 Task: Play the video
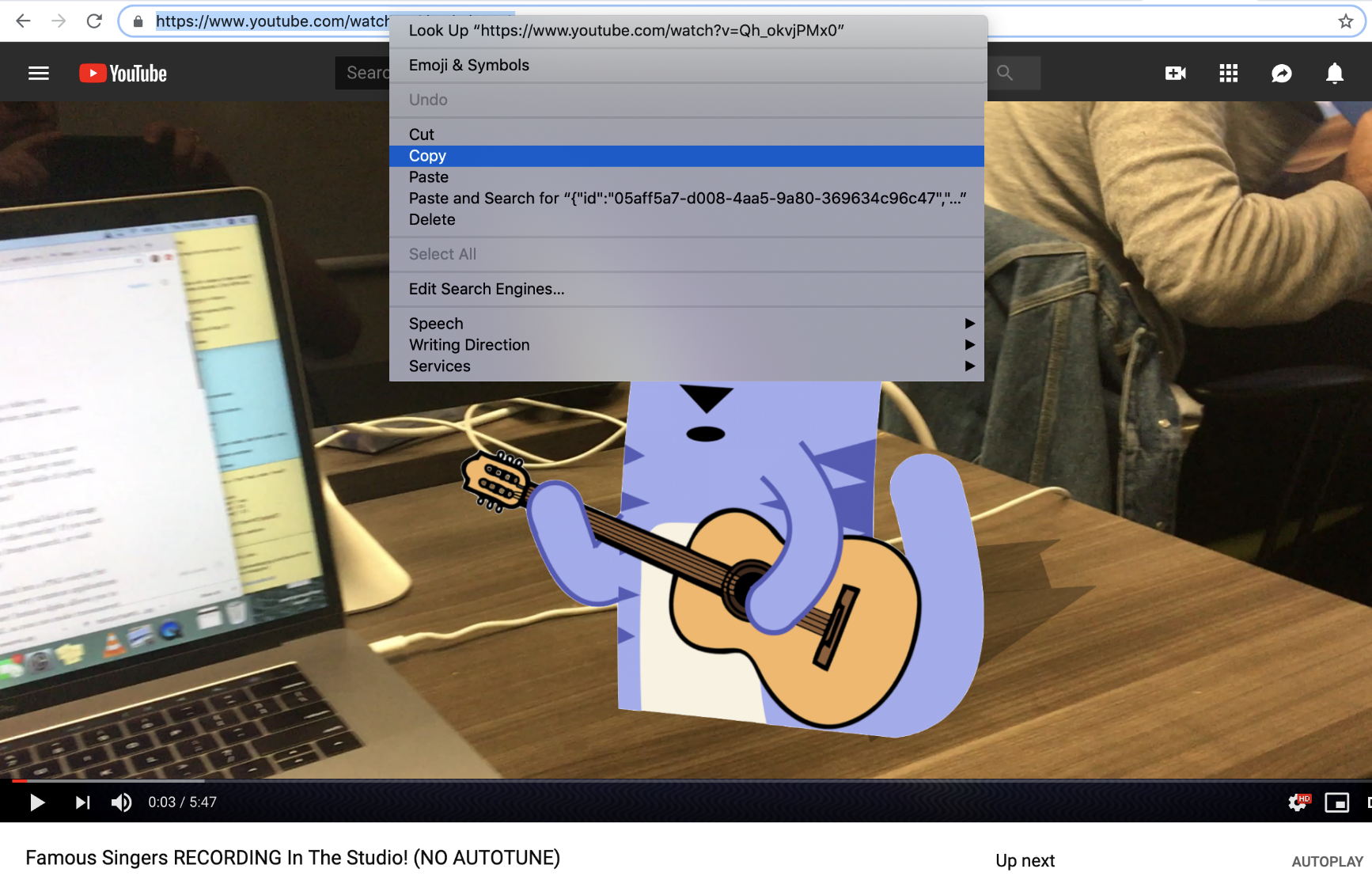pos(36,802)
